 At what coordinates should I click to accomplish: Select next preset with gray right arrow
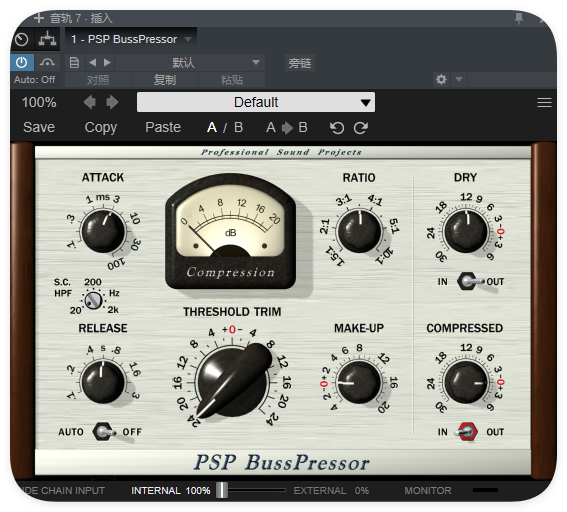pos(112,102)
